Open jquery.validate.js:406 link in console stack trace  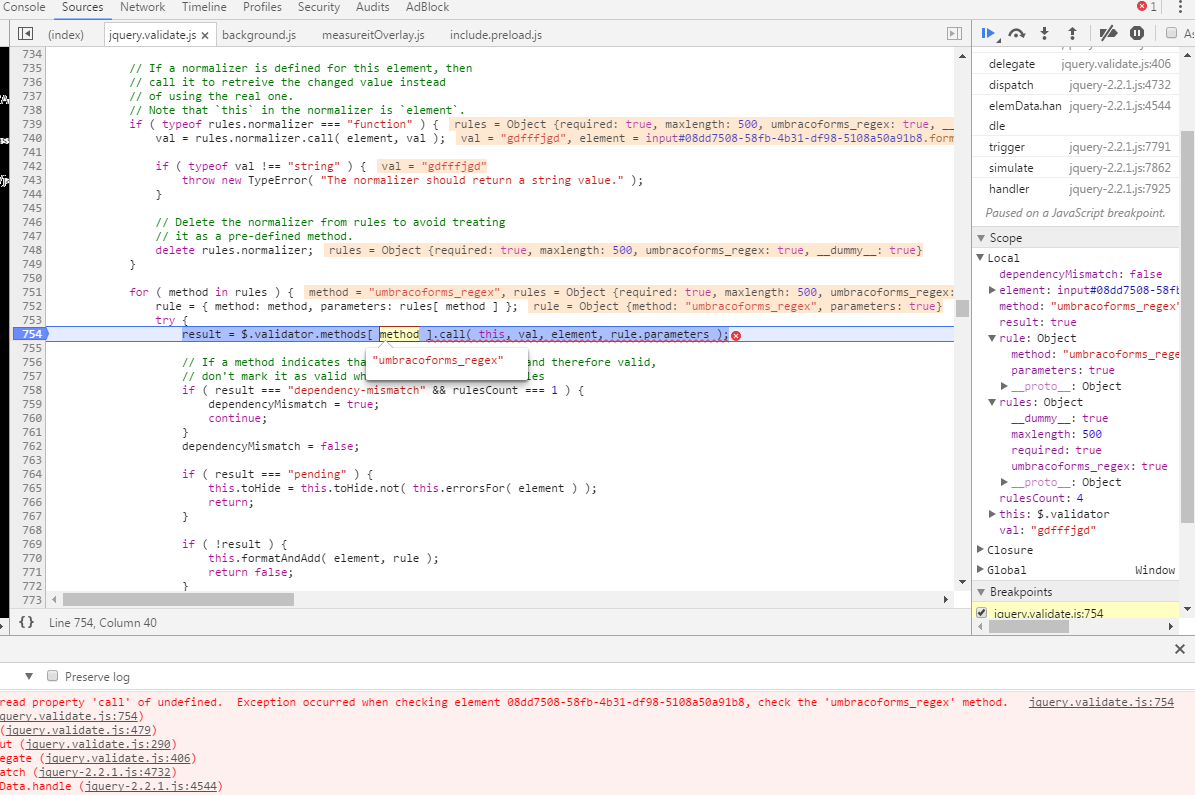(118, 758)
